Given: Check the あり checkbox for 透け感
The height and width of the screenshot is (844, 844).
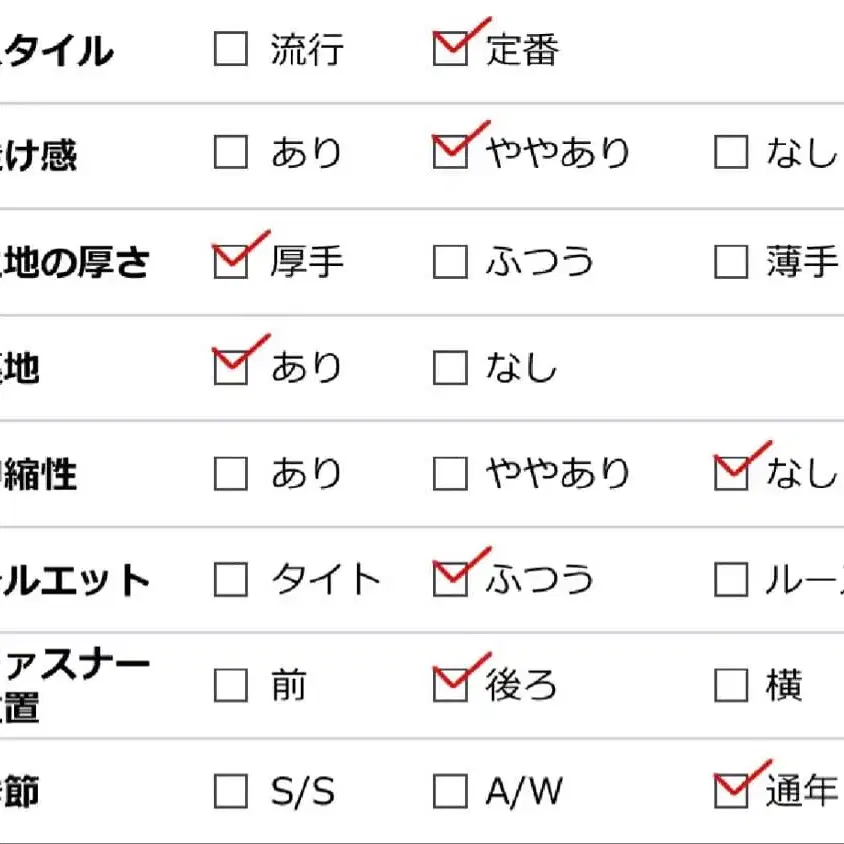Looking at the screenshot, I should click(231, 152).
